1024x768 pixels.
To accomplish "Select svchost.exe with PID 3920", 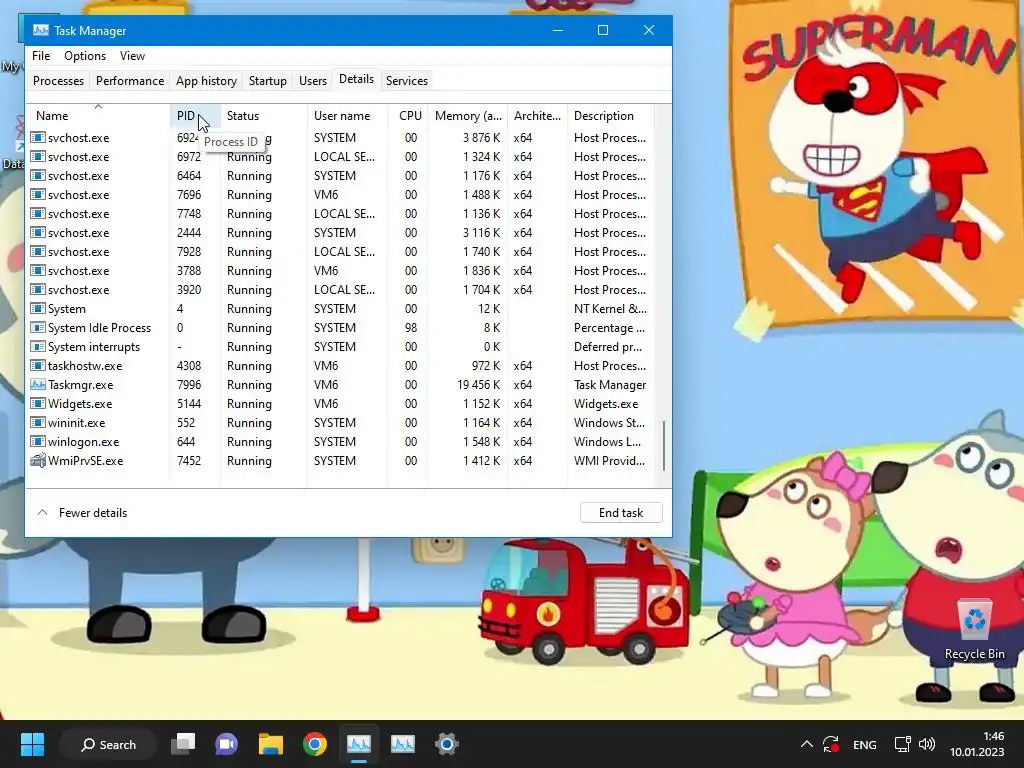I will tap(340, 289).
